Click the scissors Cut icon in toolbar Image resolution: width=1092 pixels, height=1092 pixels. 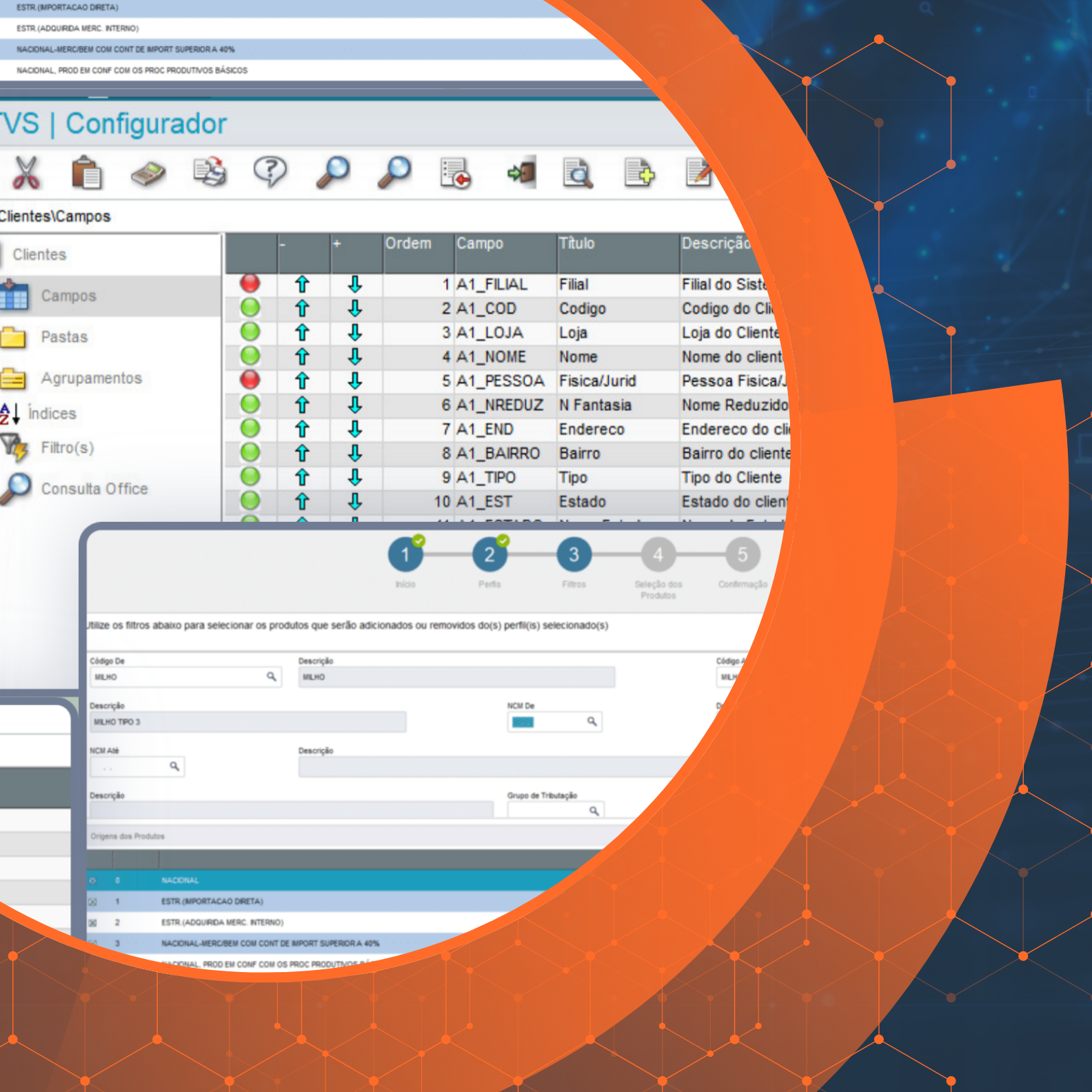[x=26, y=172]
